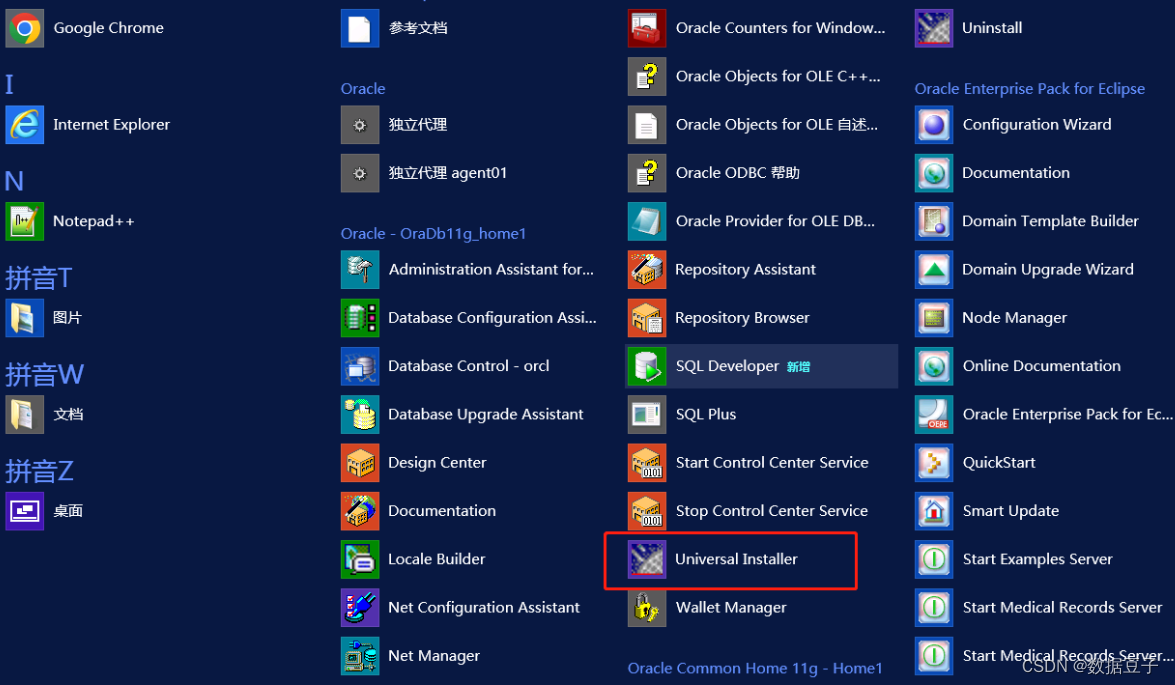
Task: Click the Design Center text label
Action: pyautogui.click(x=437, y=463)
